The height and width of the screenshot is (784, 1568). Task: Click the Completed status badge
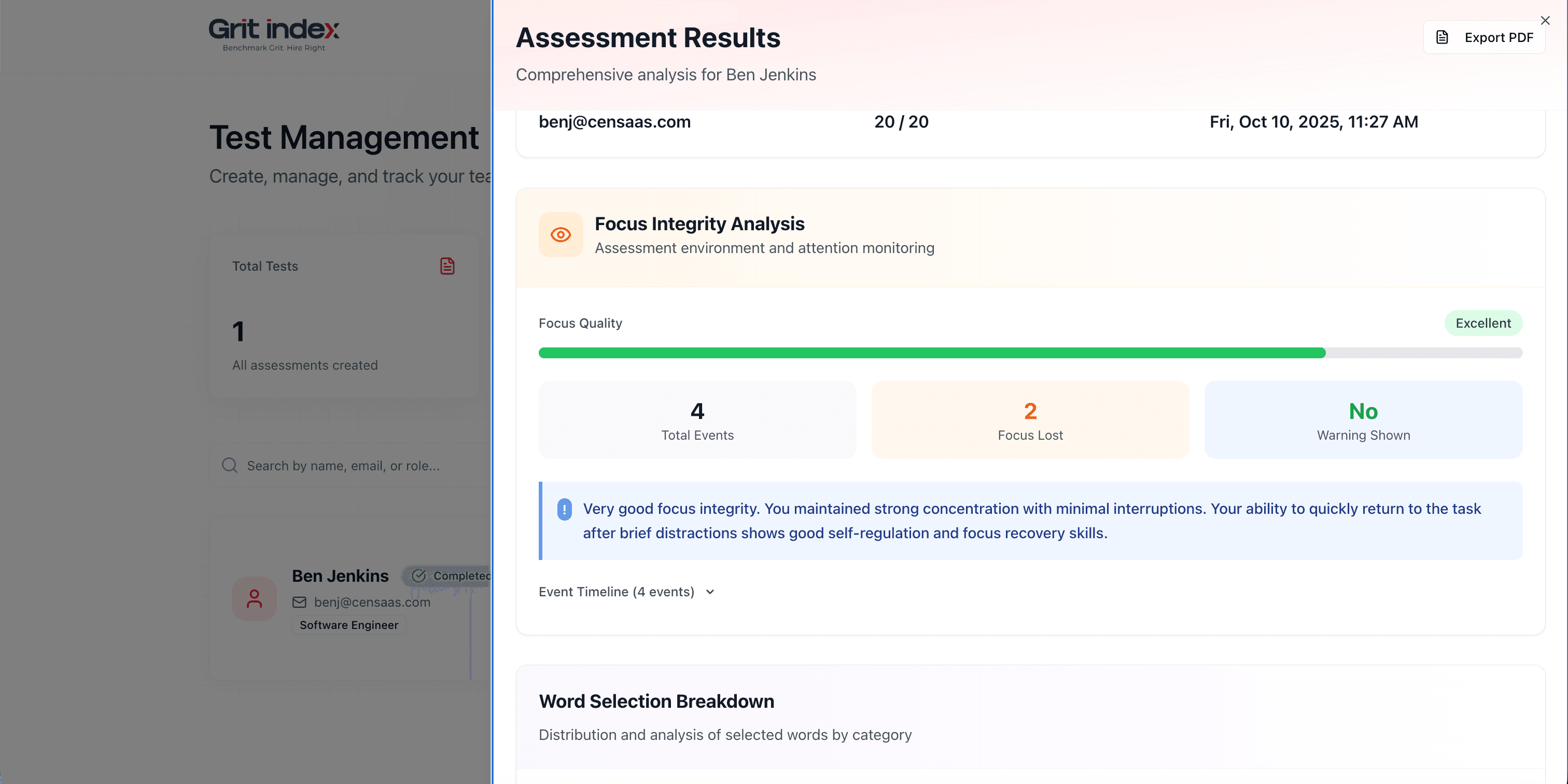pos(451,576)
